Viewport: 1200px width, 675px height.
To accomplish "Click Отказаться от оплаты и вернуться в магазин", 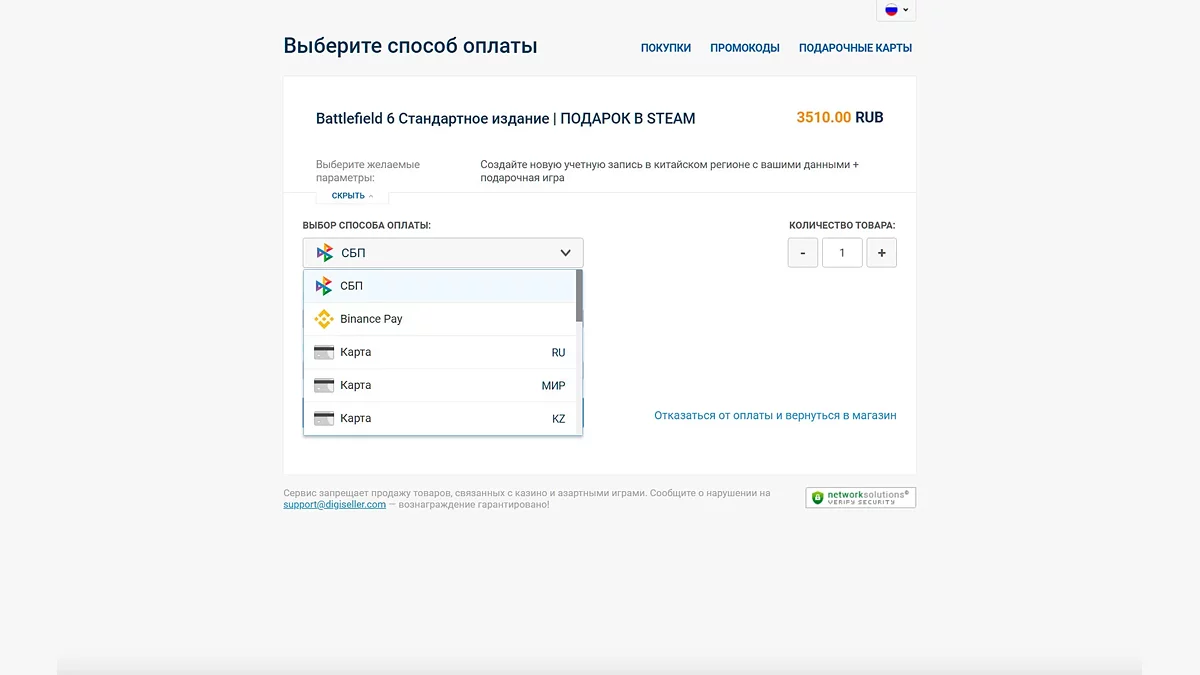I will coord(775,415).
